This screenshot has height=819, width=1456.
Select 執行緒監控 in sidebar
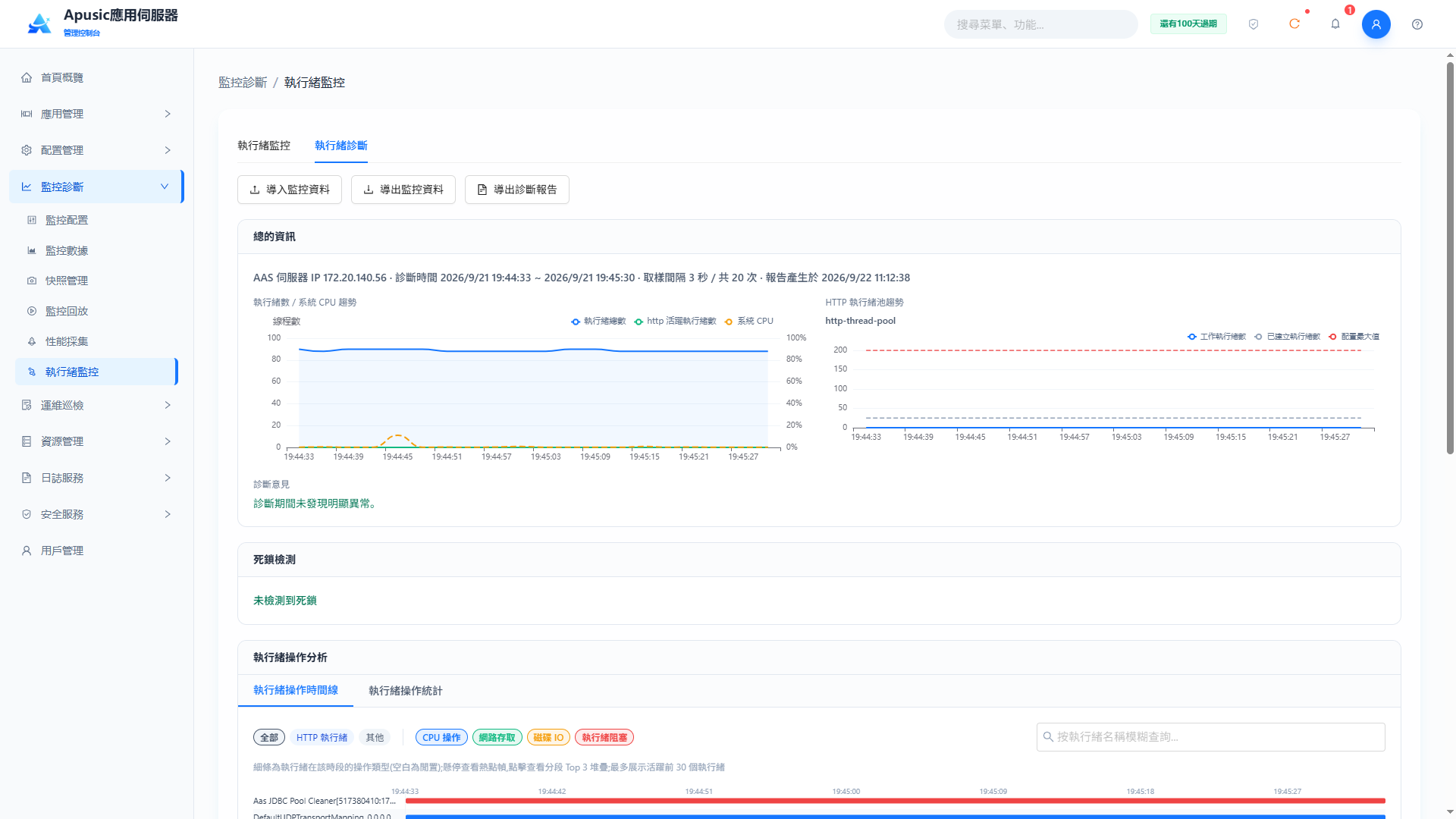97,372
